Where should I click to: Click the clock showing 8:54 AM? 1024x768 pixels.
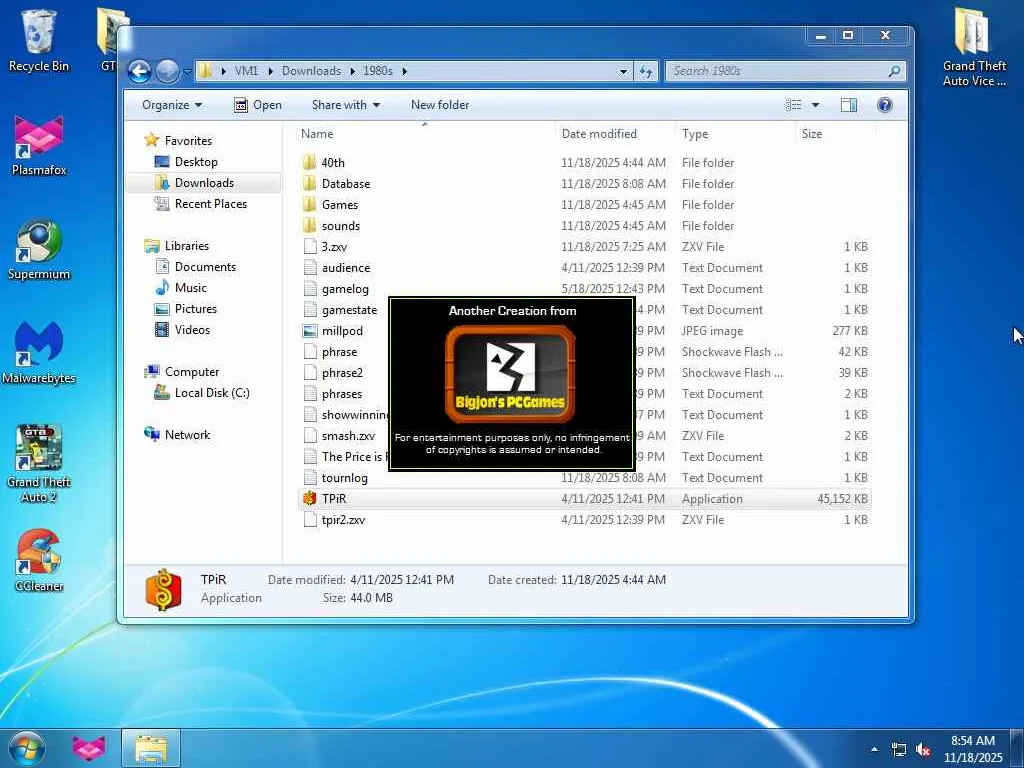click(x=972, y=748)
